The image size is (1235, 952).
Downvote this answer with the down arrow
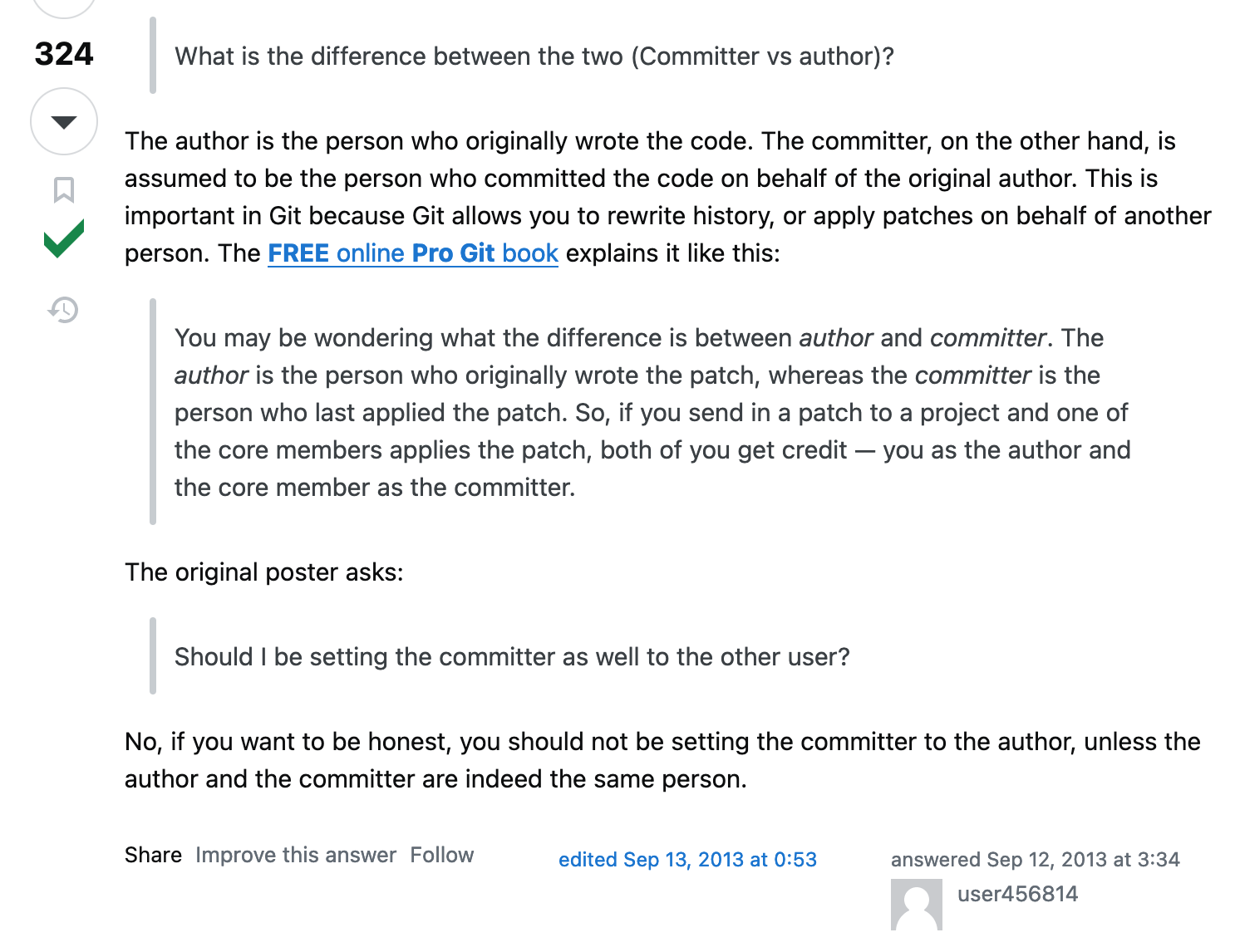[x=64, y=121]
